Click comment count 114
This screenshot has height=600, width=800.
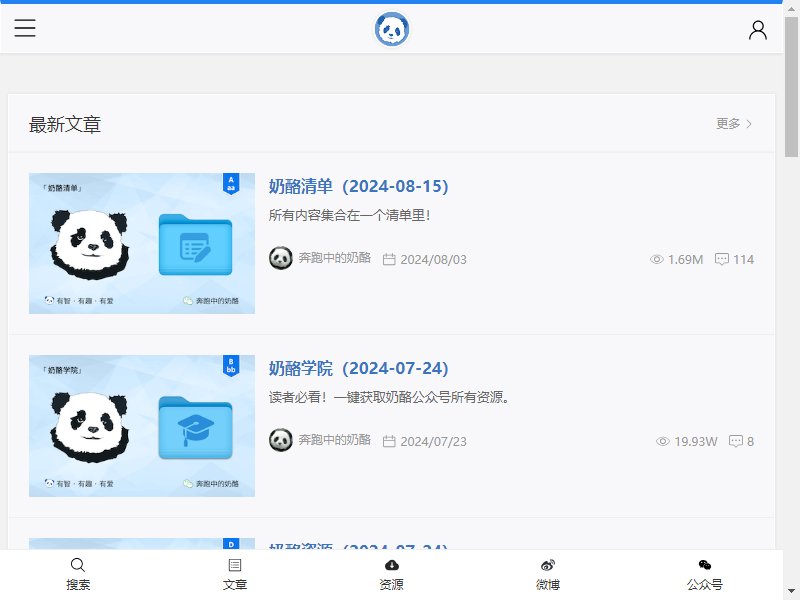[x=743, y=260]
